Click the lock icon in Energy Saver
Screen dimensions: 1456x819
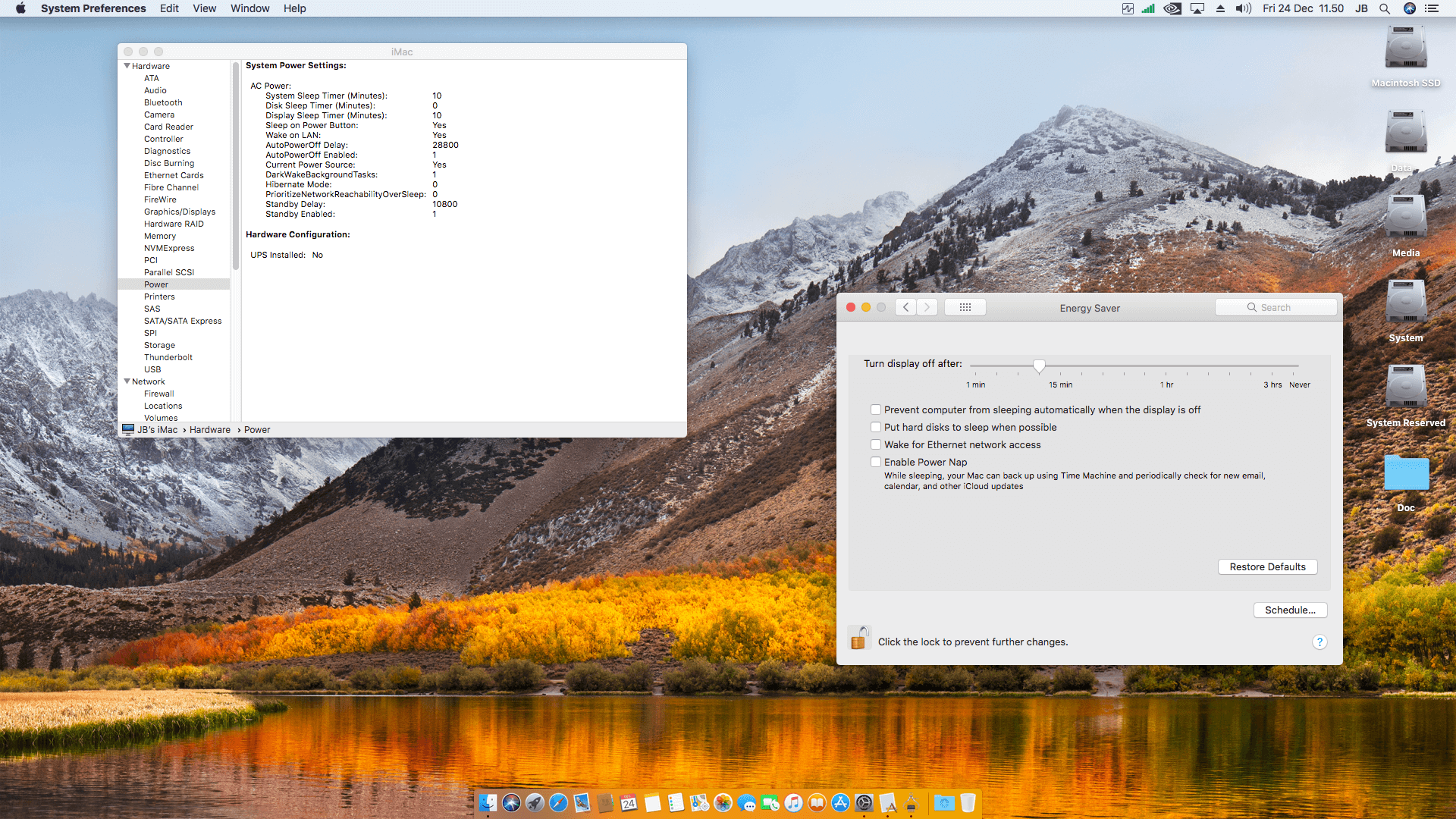859,638
